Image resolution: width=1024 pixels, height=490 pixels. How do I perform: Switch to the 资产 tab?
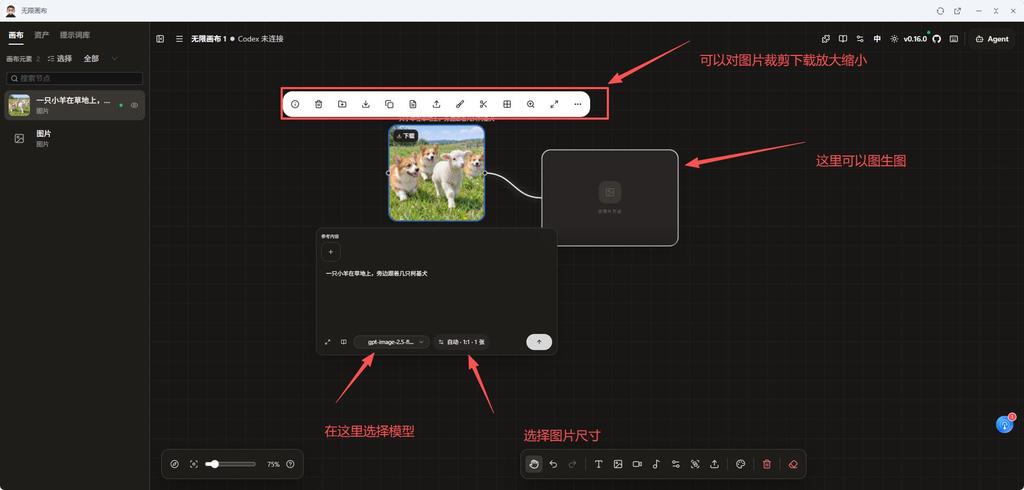point(42,35)
